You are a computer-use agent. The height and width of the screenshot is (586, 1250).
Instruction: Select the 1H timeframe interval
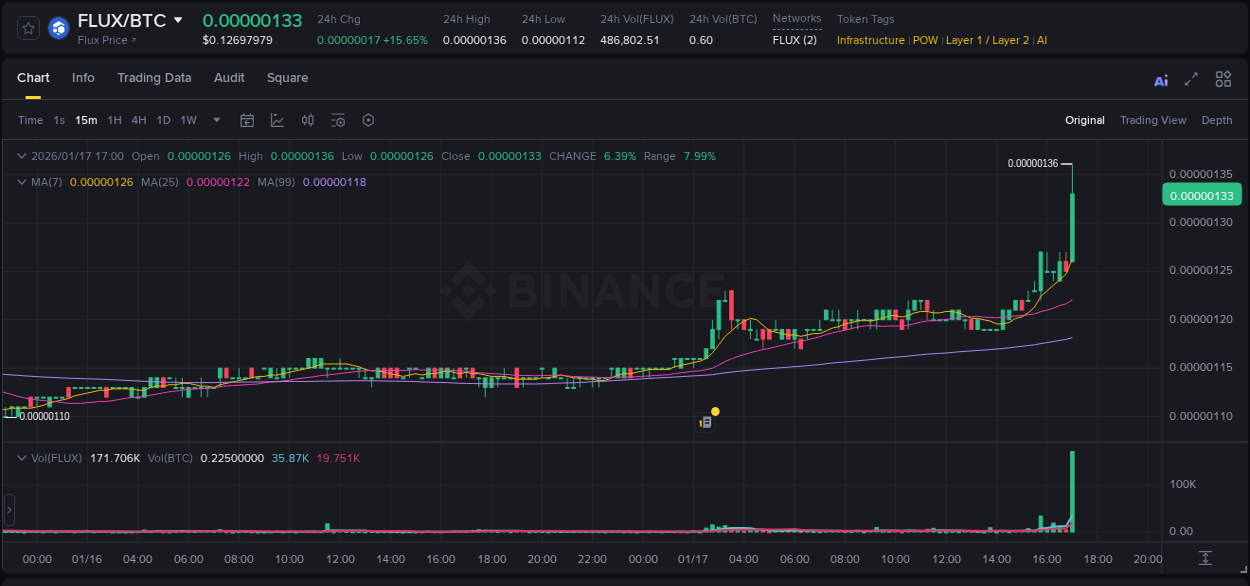tap(115, 120)
